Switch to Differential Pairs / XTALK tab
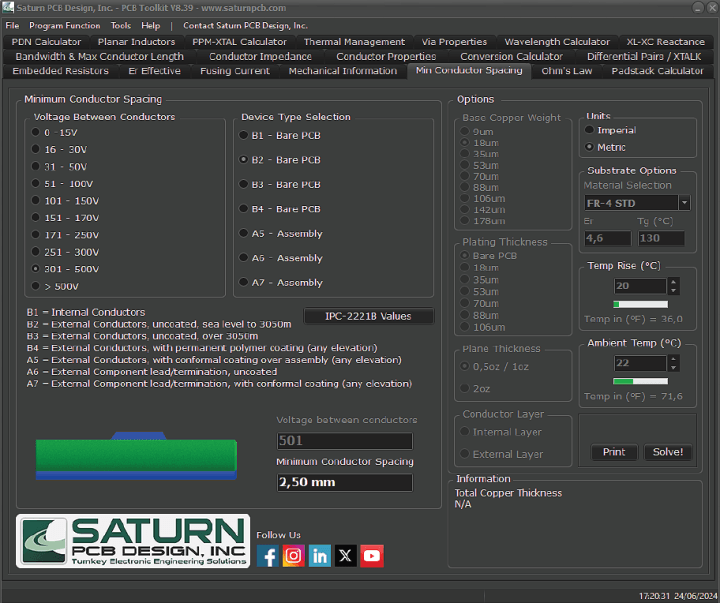The image size is (720, 603). click(644, 56)
